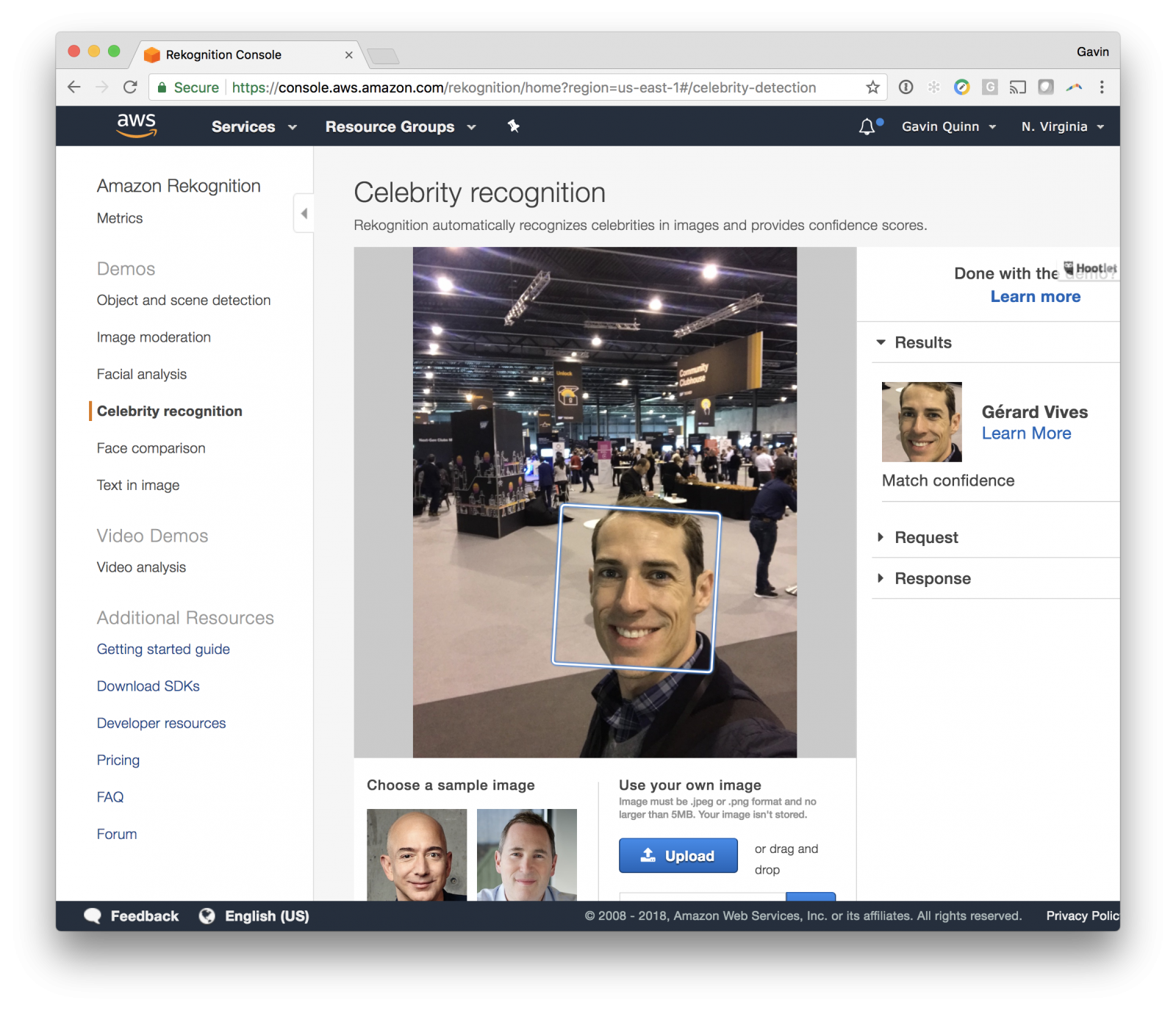Click the globe language icon
This screenshot has width=1176, height=1011.
point(207,915)
